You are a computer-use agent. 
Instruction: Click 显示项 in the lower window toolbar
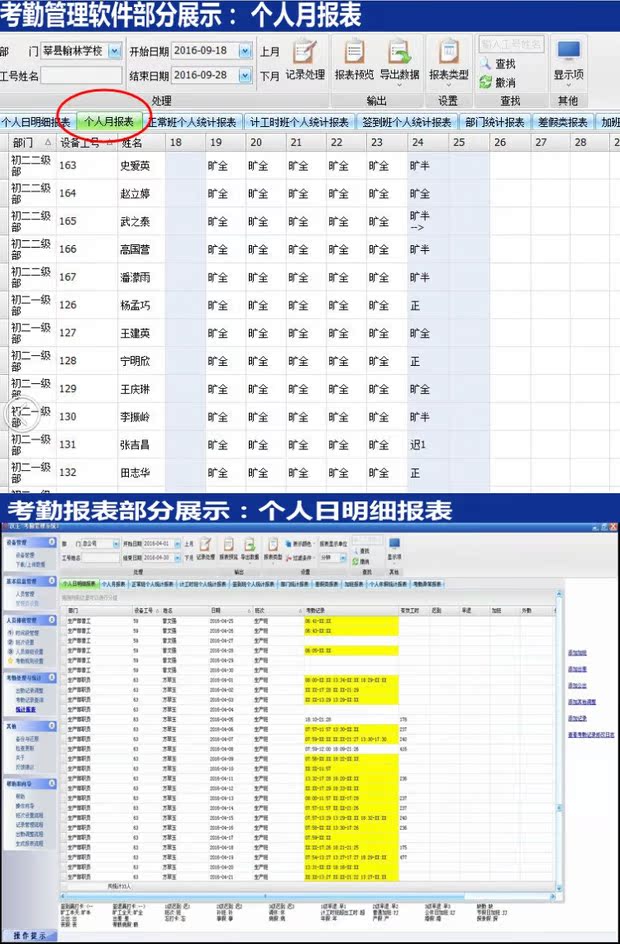[x=394, y=549]
